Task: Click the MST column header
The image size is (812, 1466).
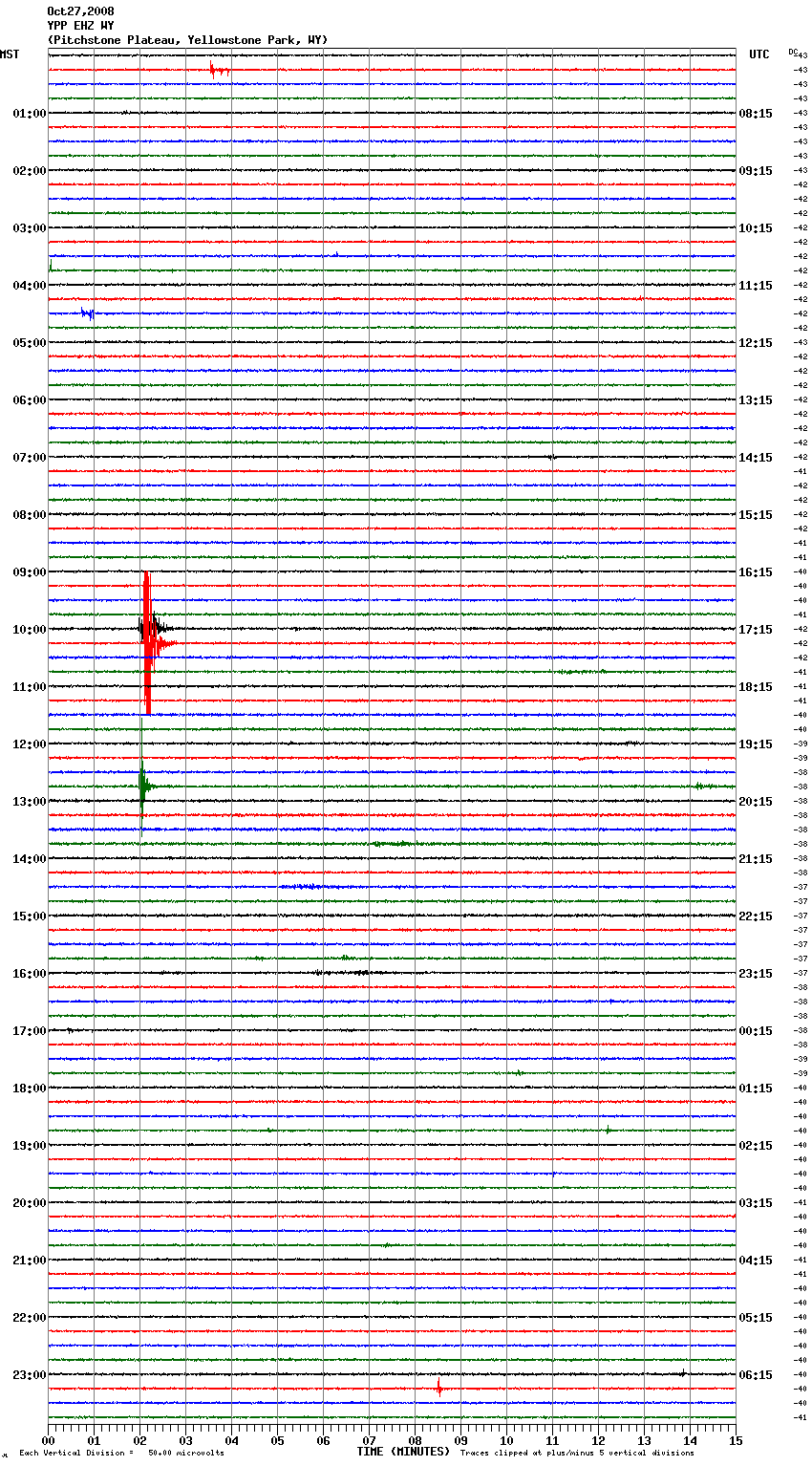Action: tap(10, 54)
